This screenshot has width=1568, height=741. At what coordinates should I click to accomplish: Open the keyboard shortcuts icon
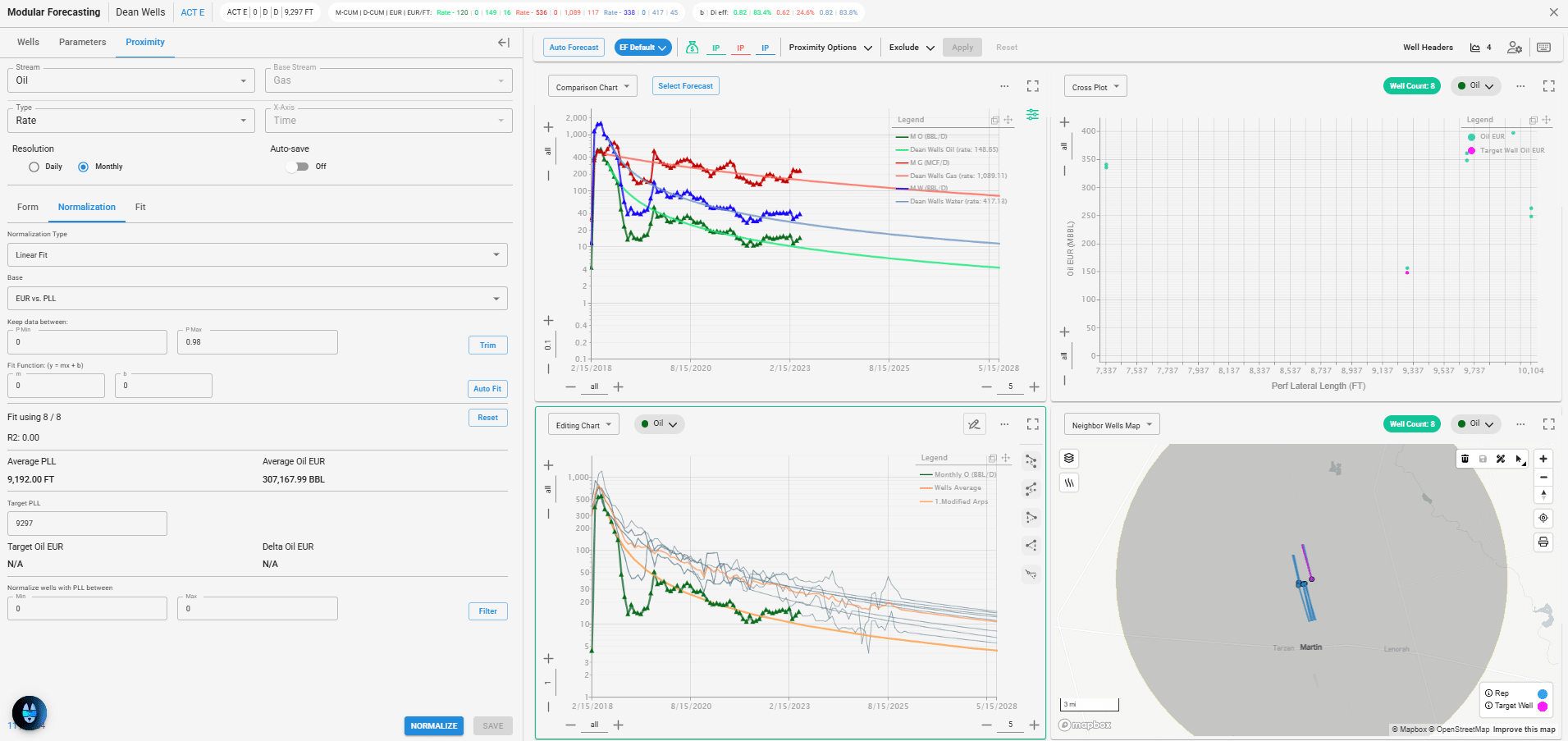click(1543, 48)
